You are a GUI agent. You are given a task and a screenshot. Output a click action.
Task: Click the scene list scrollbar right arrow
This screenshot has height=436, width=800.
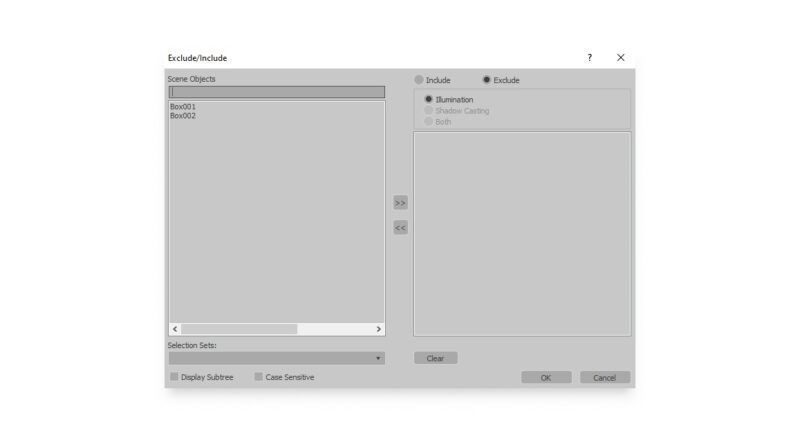[379, 329]
